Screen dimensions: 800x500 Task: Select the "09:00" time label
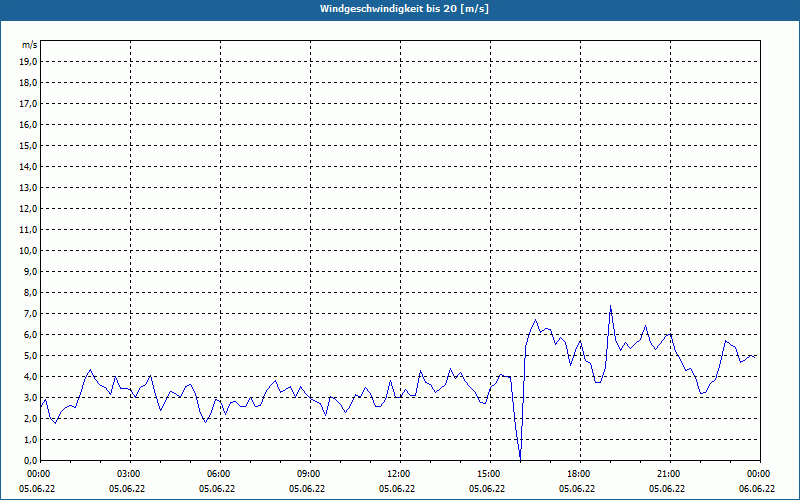[x=311, y=474]
